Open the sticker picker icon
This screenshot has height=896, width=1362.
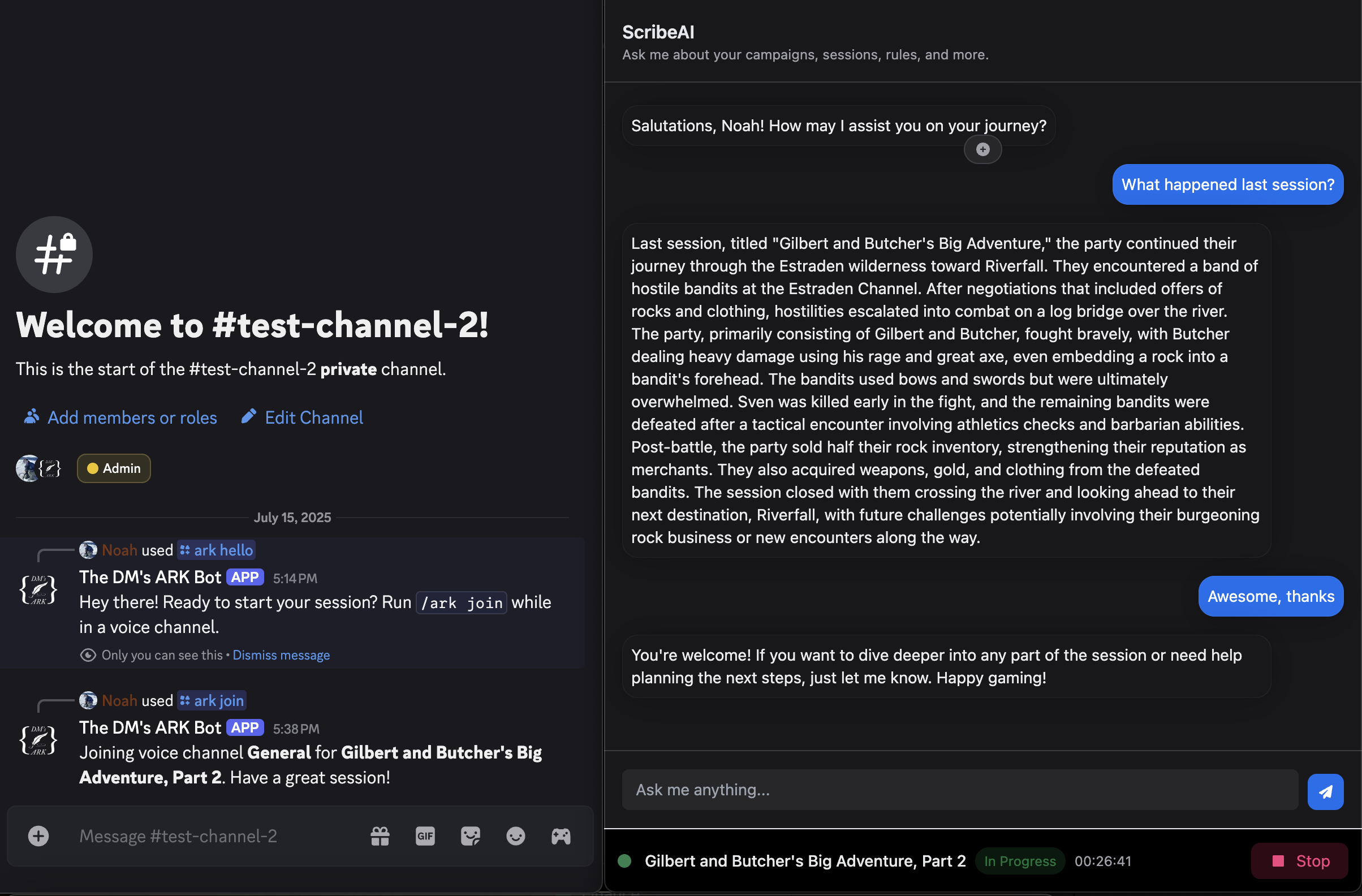click(471, 836)
